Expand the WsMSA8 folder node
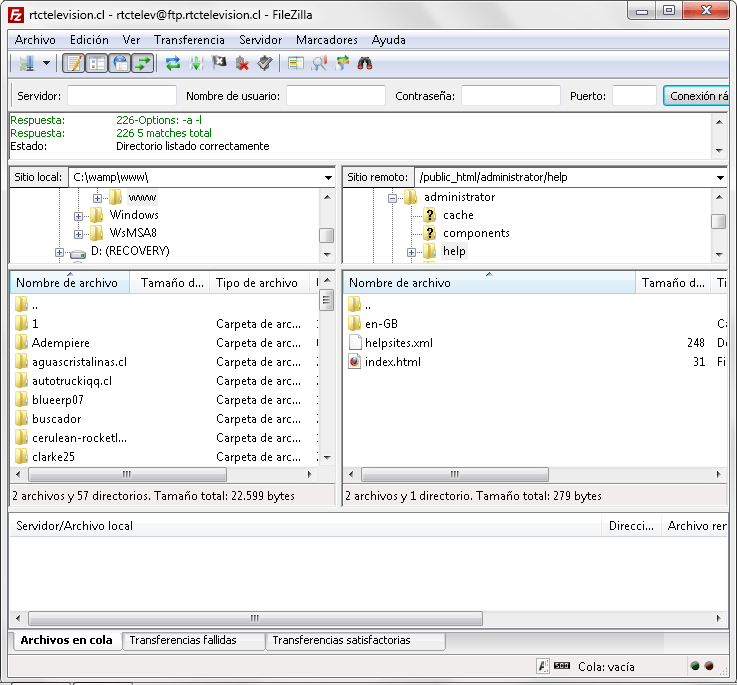737x685 pixels. point(78,234)
